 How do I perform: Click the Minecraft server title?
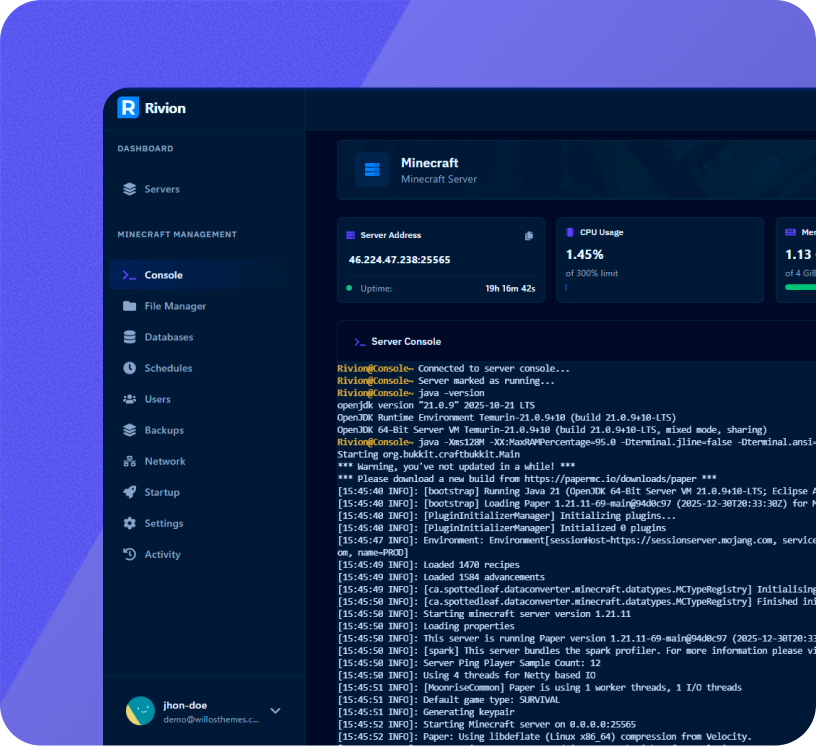(x=429, y=163)
